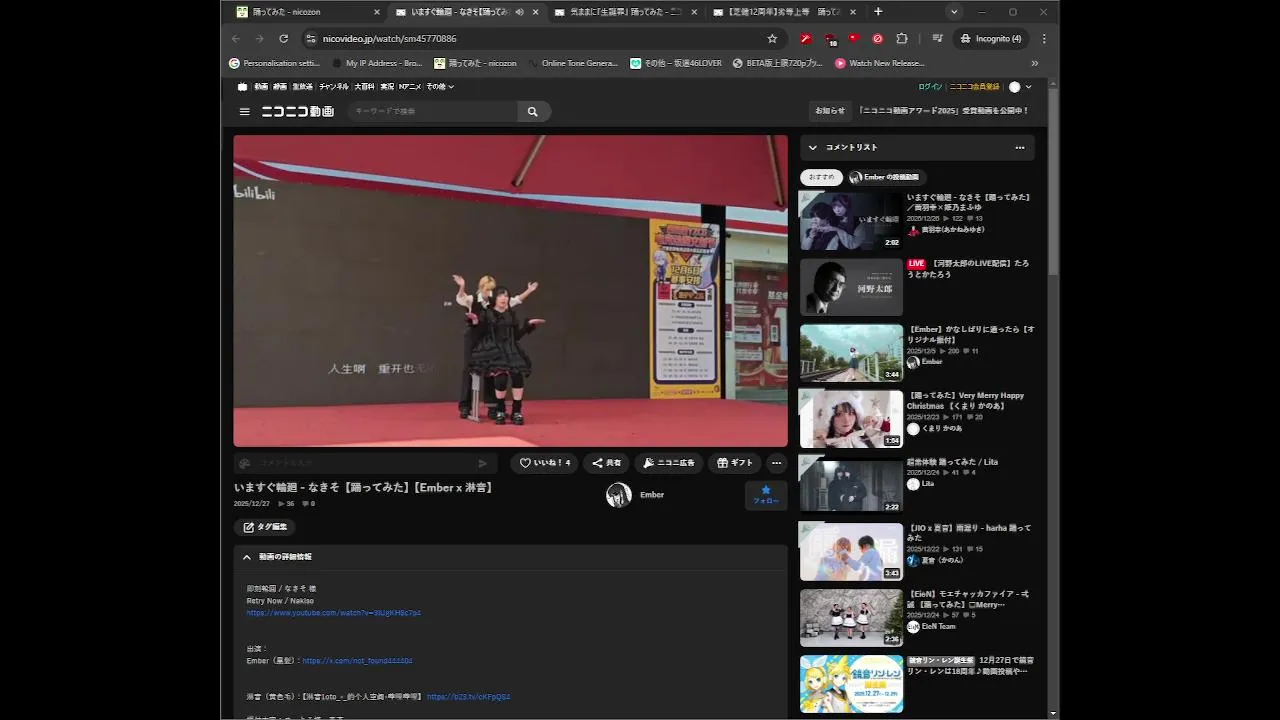Follow Ember with the star button

pyautogui.click(x=766, y=495)
